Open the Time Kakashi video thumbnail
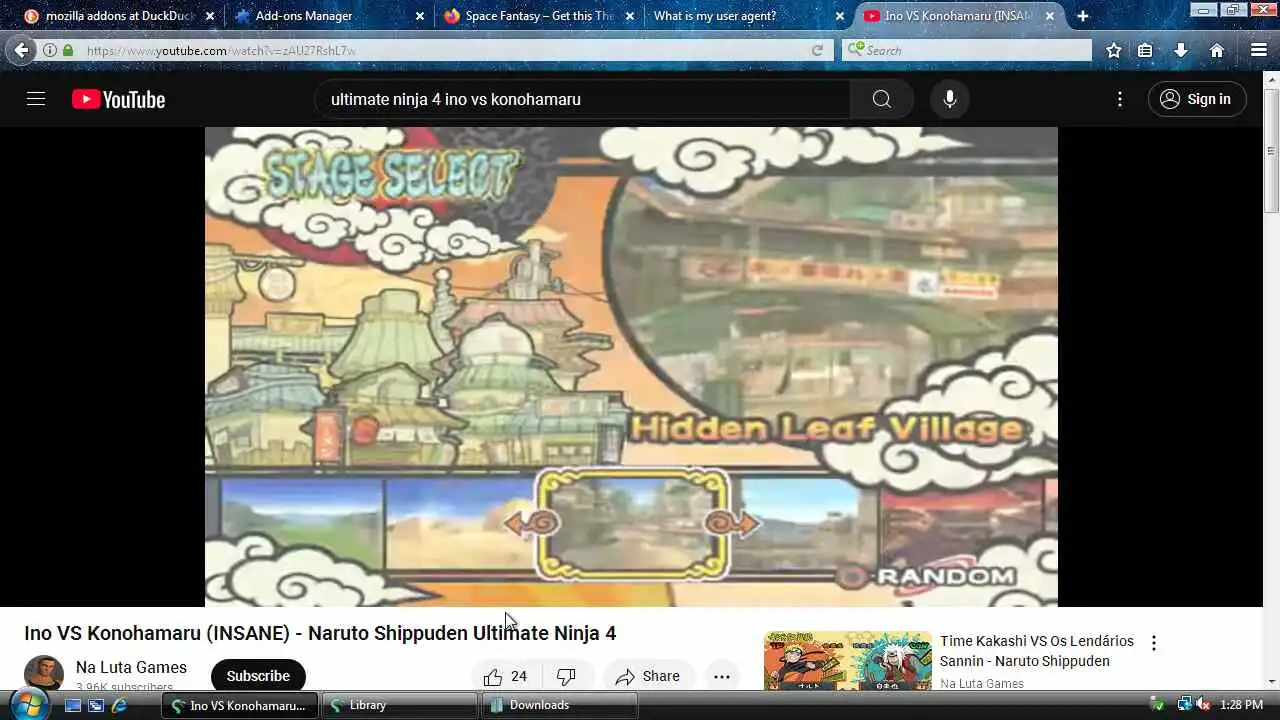This screenshot has width=1280, height=720. 848,661
